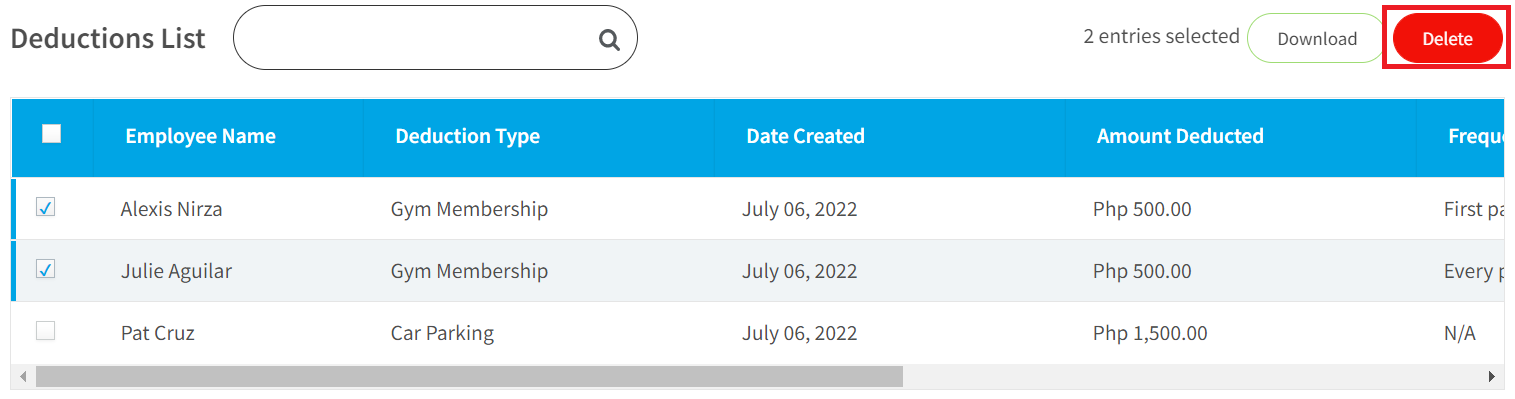
Task: Sort by Employee Name column header
Action: click(200, 136)
